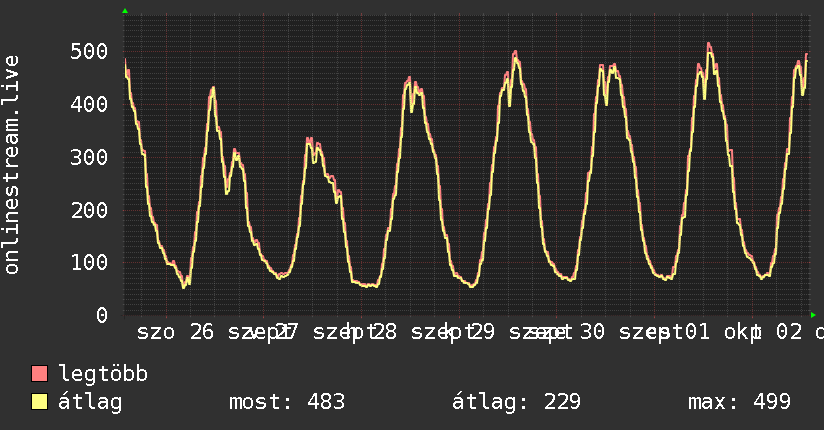Click the most: 483 value
824x430 pixels.
[287, 402]
